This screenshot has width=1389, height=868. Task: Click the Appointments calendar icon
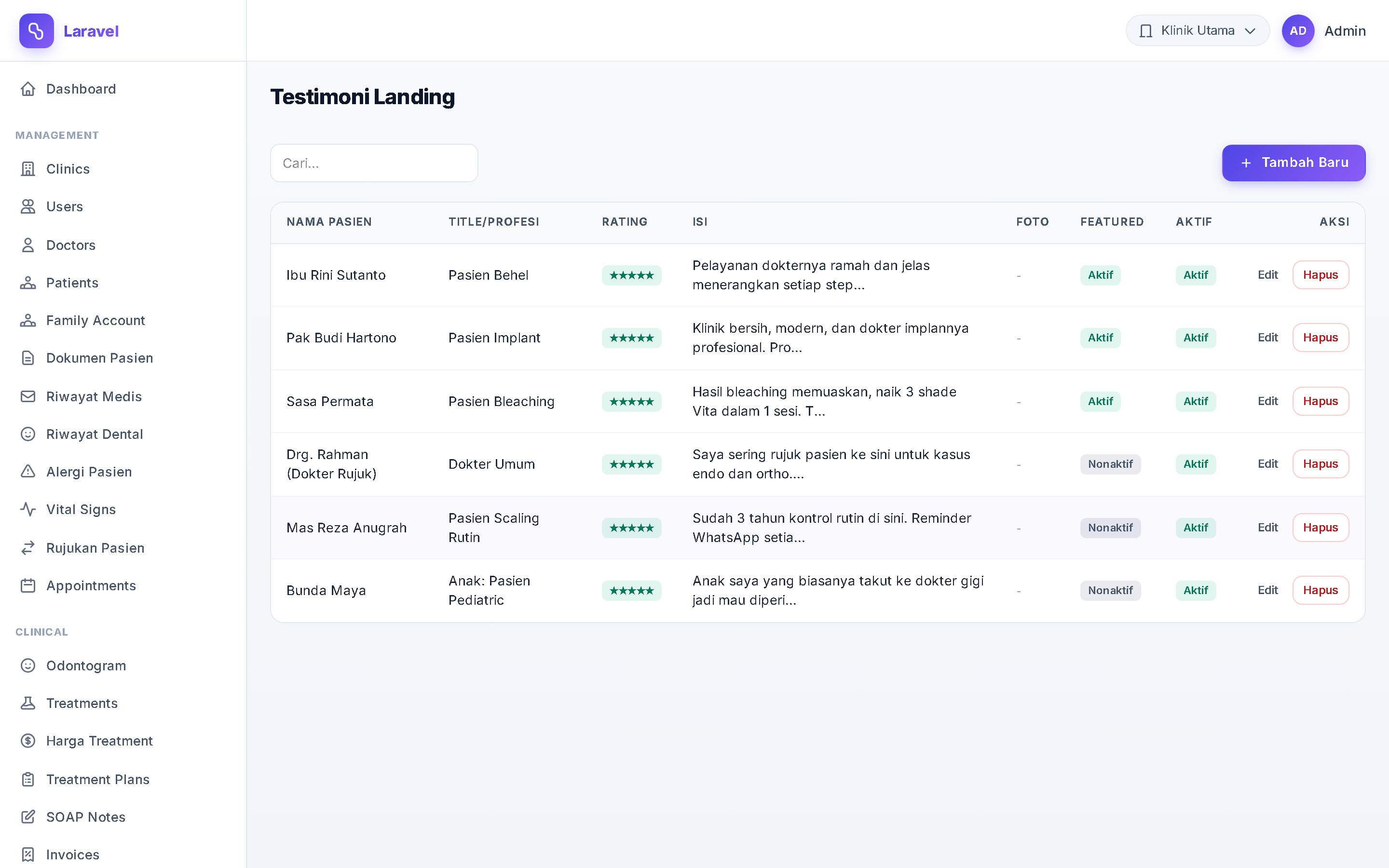click(28, 585)
